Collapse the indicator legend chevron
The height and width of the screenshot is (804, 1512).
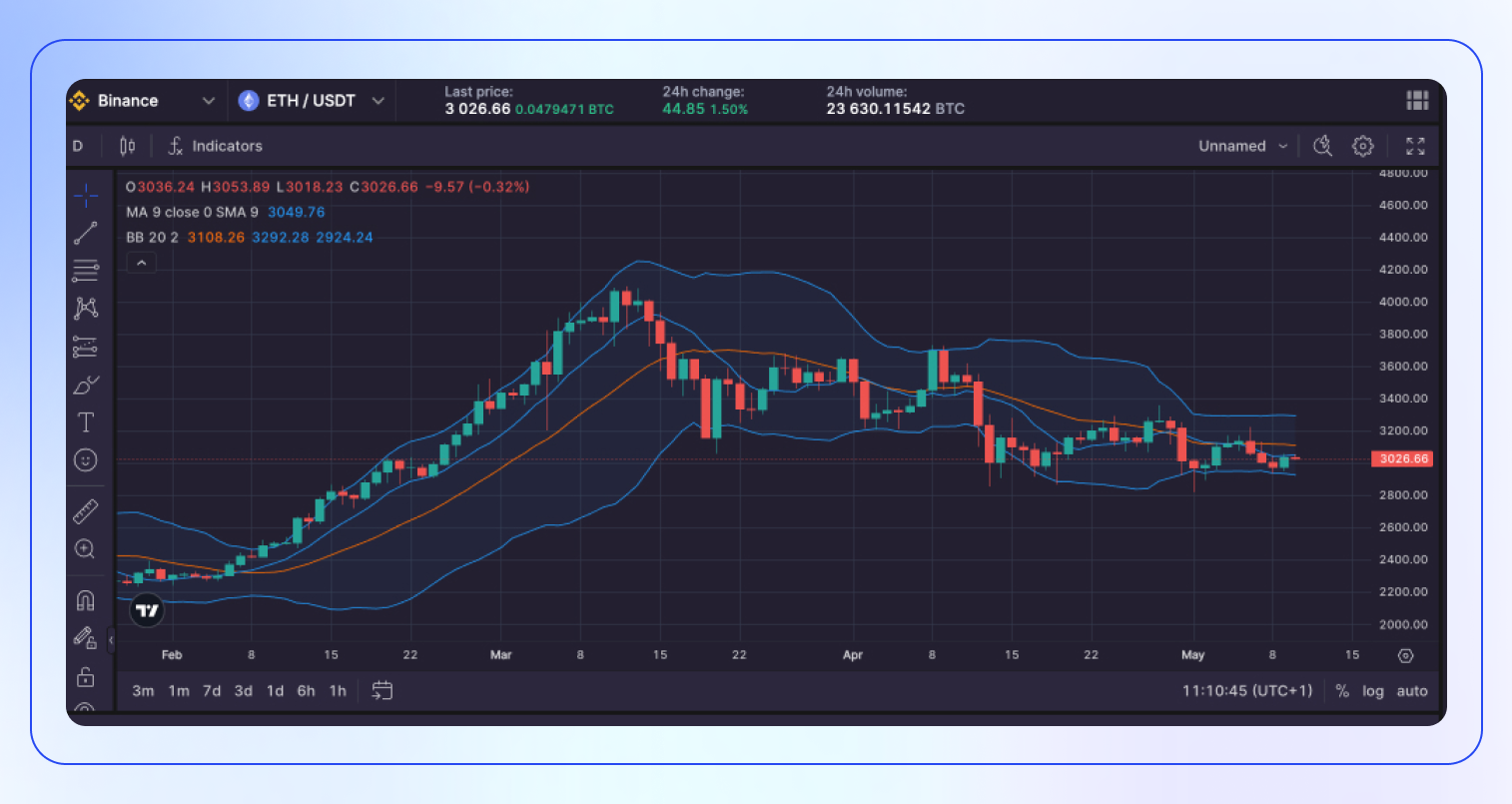click(x=141, y=263)
